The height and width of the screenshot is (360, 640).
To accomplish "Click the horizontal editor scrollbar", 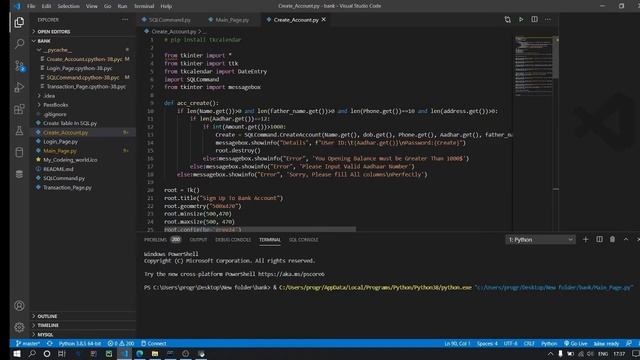I will tap(260, 229).
